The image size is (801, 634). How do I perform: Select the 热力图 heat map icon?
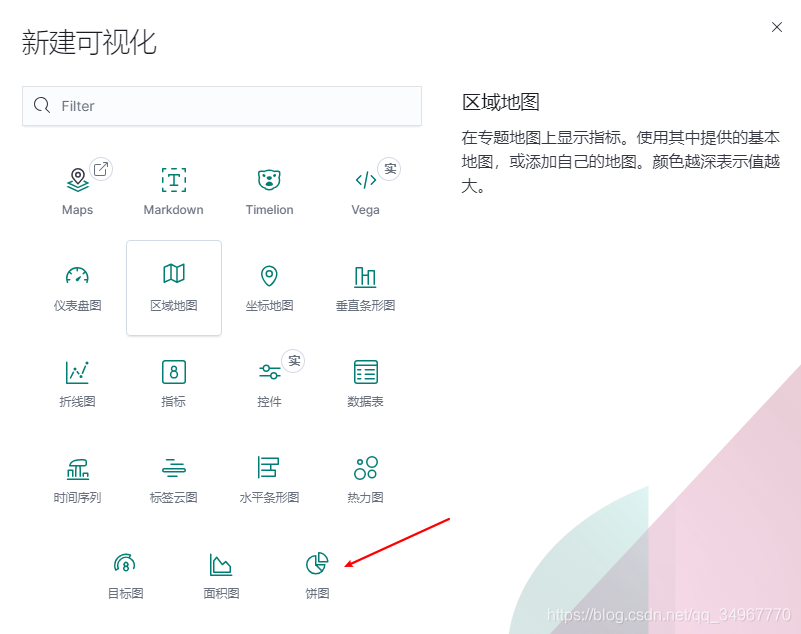366,468
